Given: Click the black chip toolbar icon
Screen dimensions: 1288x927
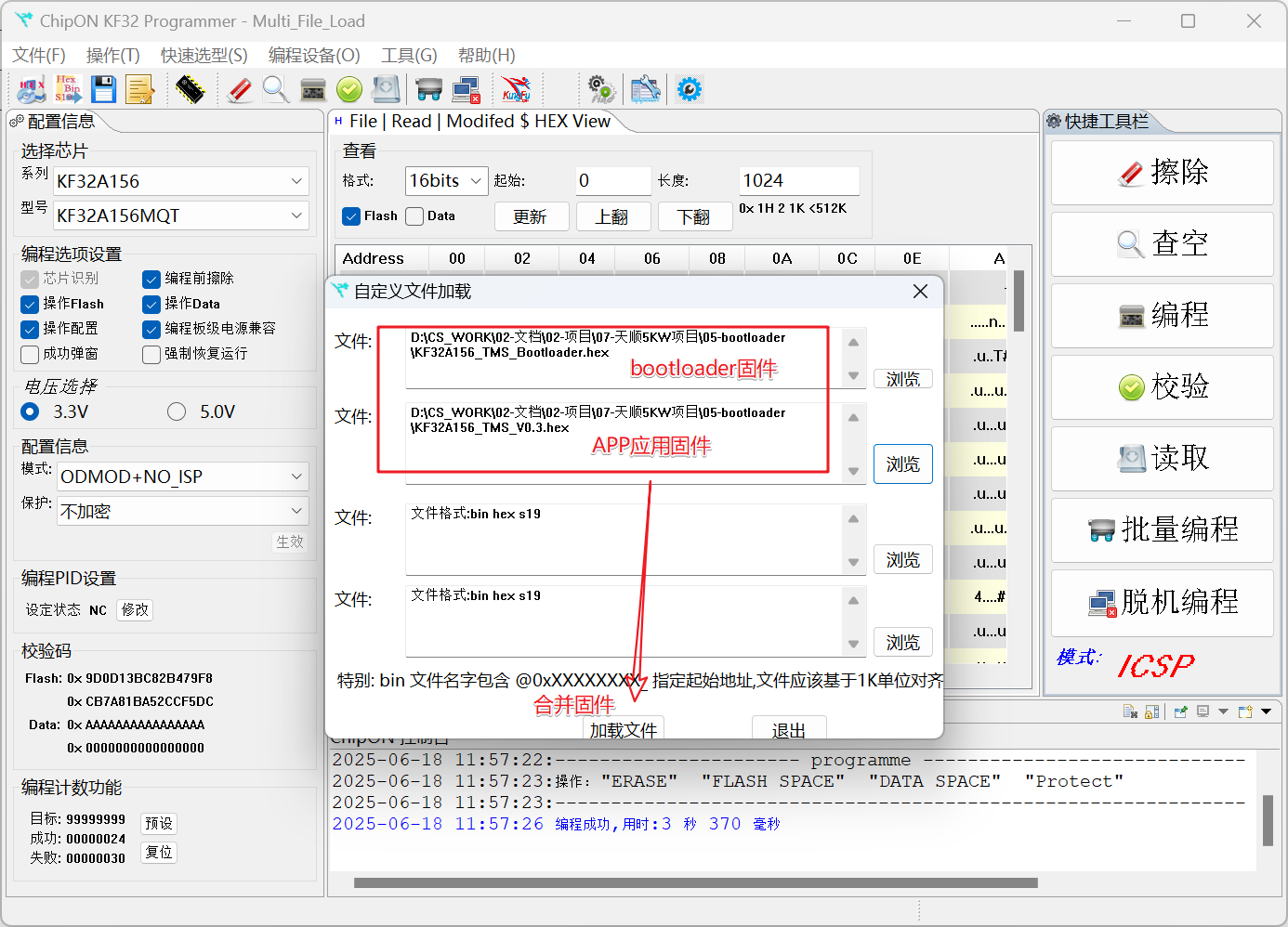Looking at the screenshot, I should [190, 90].
